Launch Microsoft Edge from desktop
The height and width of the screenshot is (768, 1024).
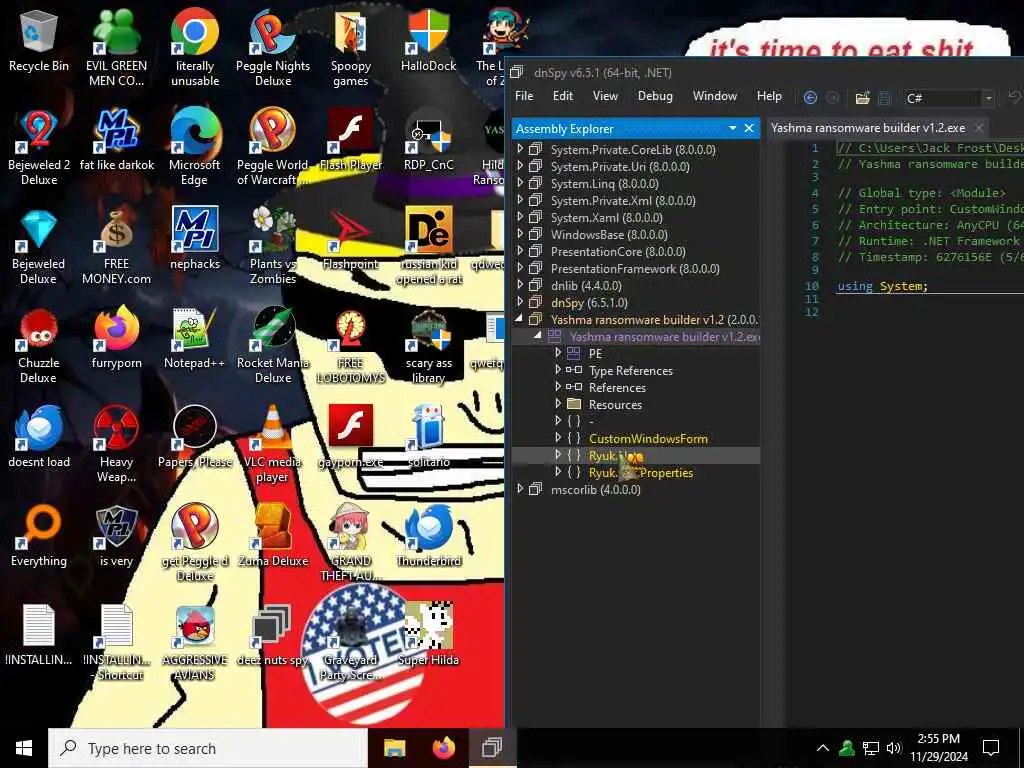click(195, 148)
